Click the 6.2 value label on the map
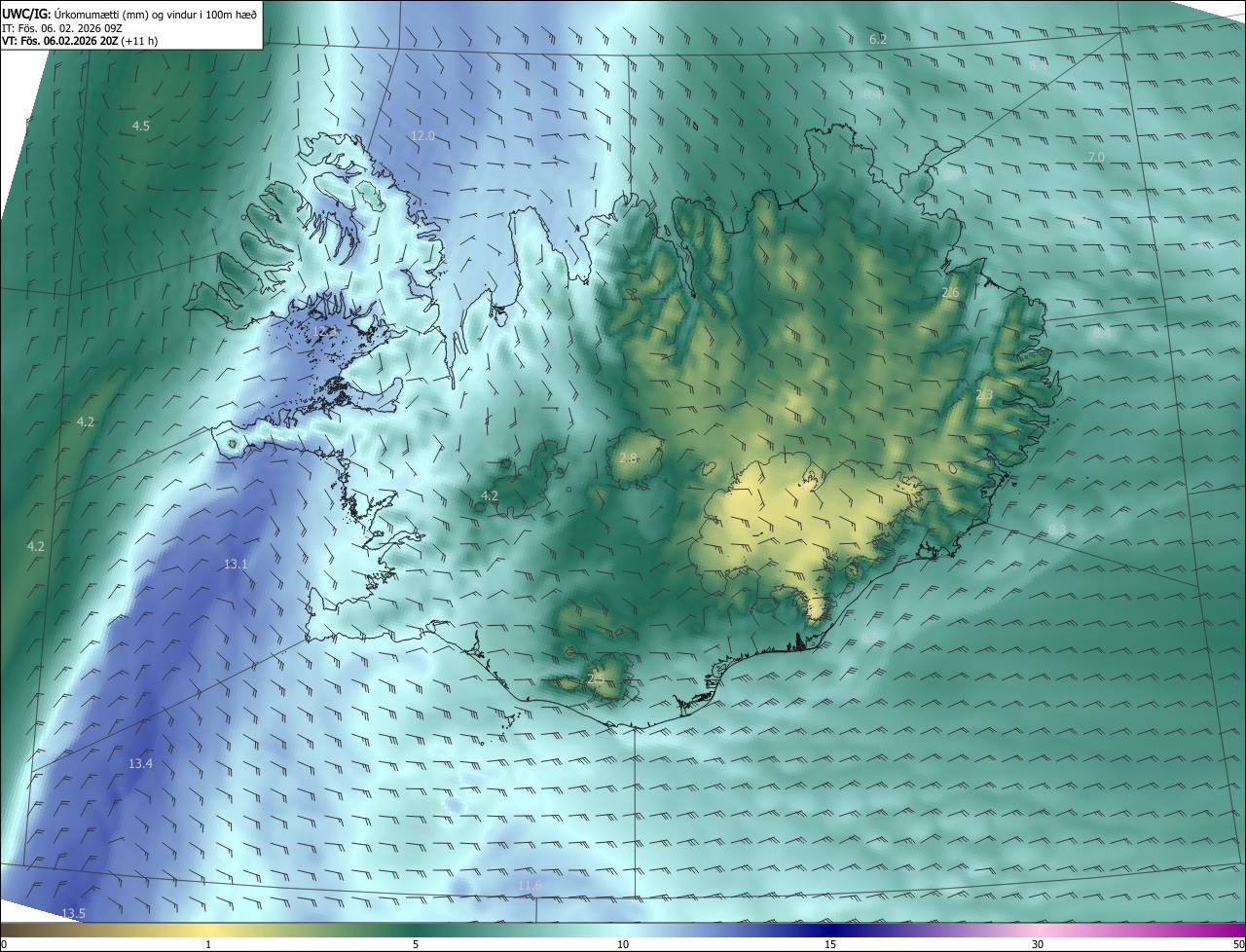Image resolution: width=1246 pixels, height=952 pixels. tap(878, 40)
